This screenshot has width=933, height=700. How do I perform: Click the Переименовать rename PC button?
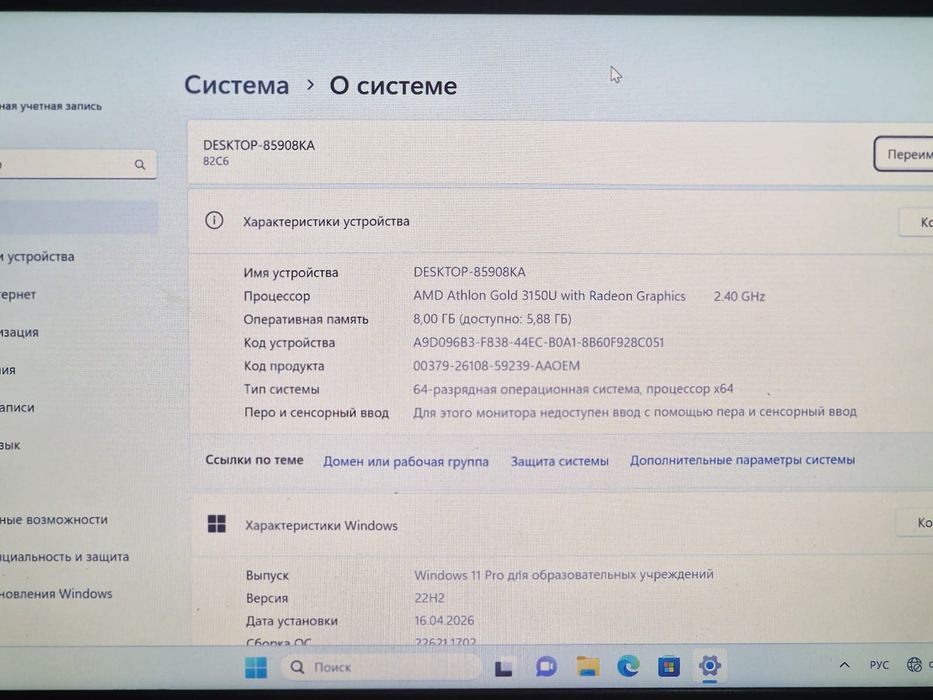(903, 154)
